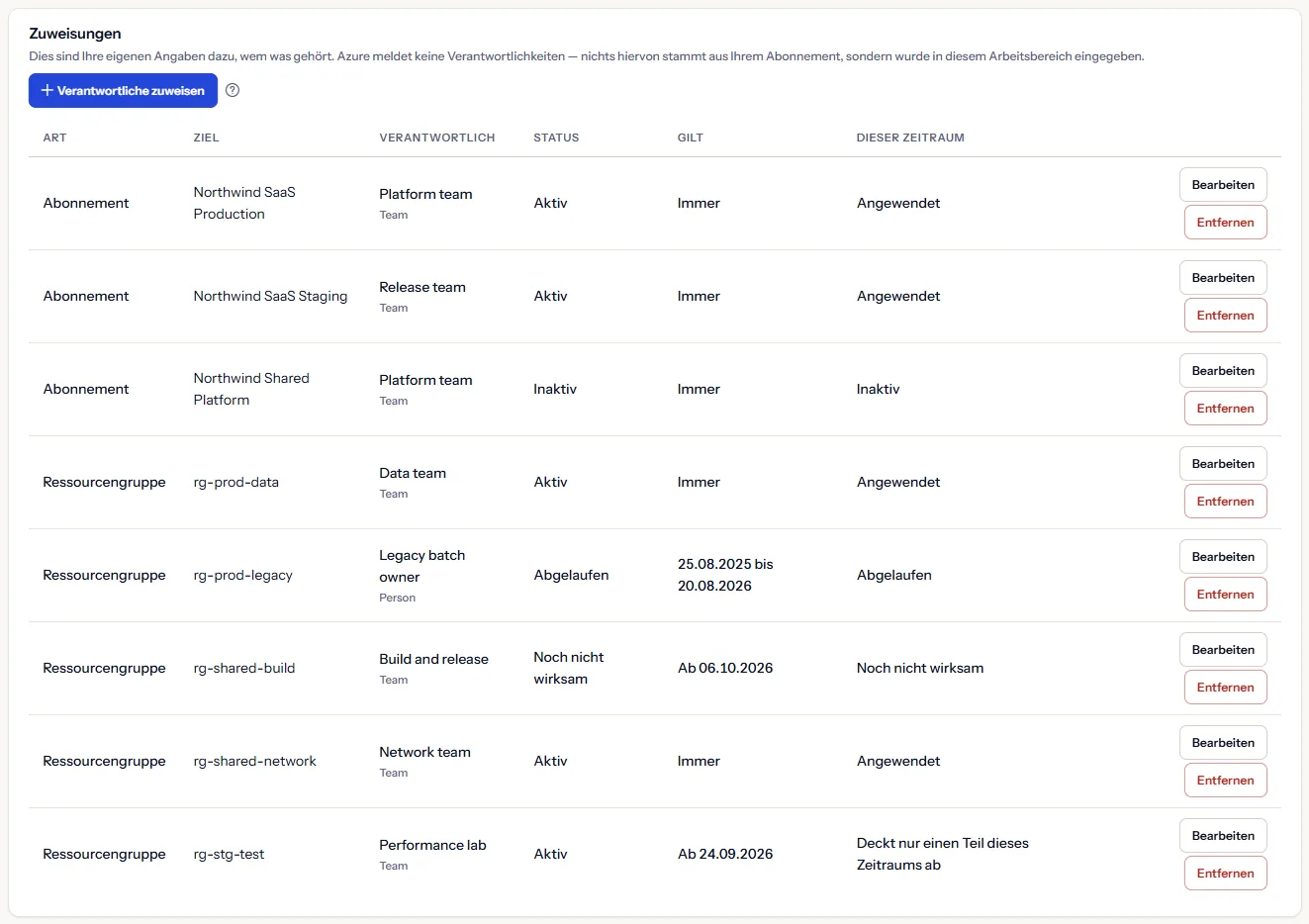The height and width of the screenshot is (924, 1309).
Task: Edit the rg-stg-test assignment
Action: click(1223, 836)
